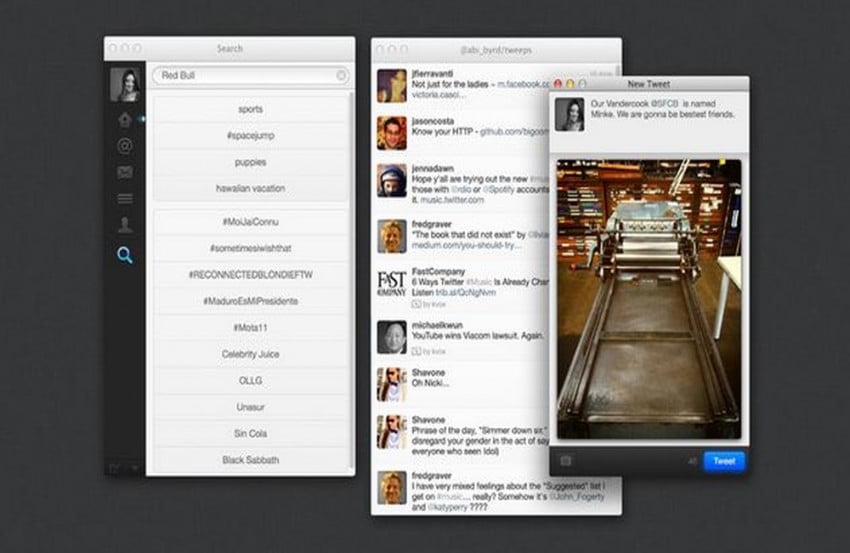This screenshot has height=553, width=850.
Task: Open trend '#MaduroEsMiPresidente'
Action: [x=250, y=301]
